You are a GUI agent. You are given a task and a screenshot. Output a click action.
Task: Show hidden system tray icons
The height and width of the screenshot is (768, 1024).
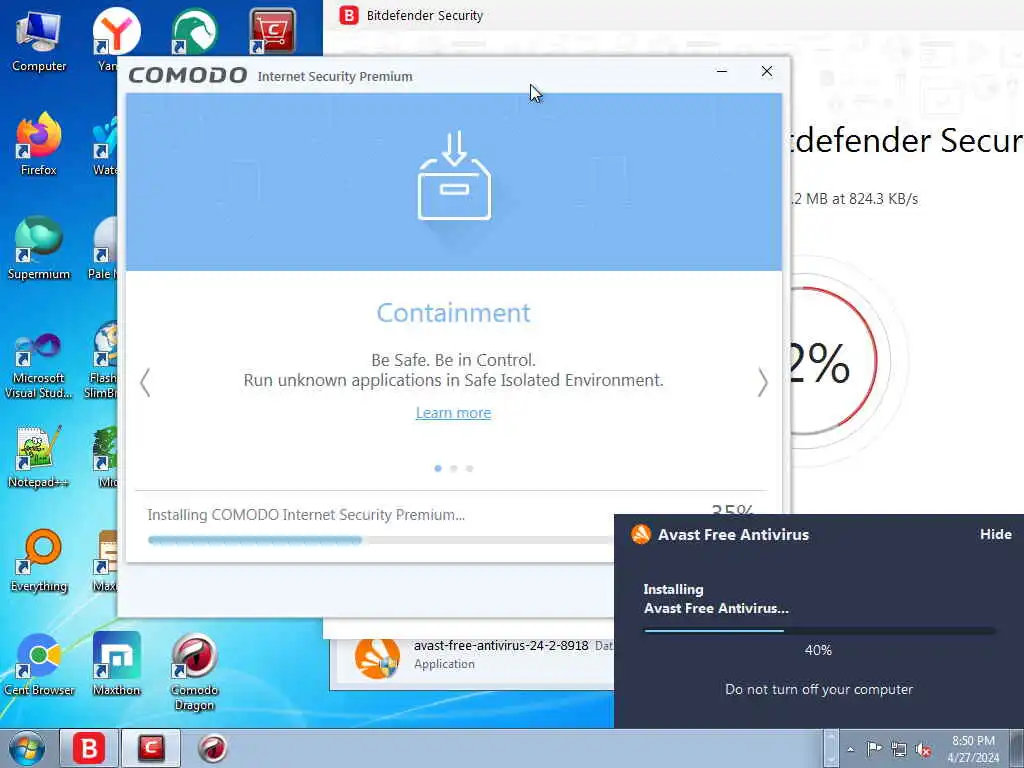tap(850, 749)
